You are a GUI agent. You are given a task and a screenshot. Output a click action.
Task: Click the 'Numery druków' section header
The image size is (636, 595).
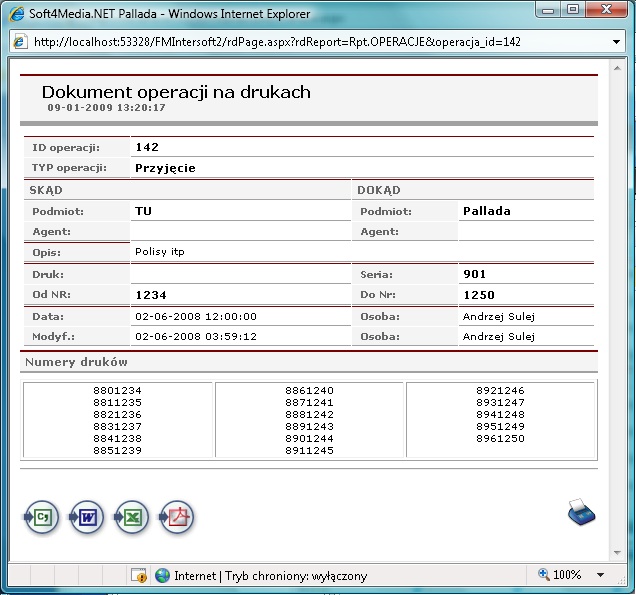[76, 362]
